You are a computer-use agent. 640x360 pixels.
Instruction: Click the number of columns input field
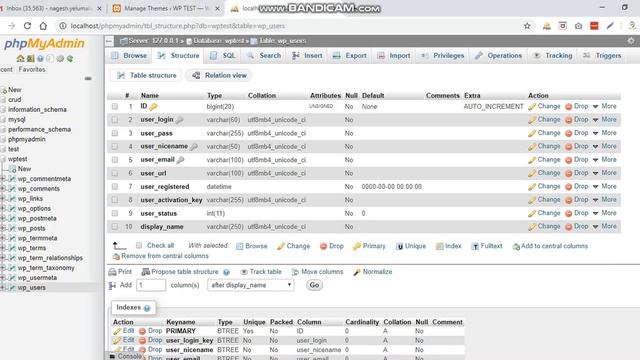pos(151,285)
